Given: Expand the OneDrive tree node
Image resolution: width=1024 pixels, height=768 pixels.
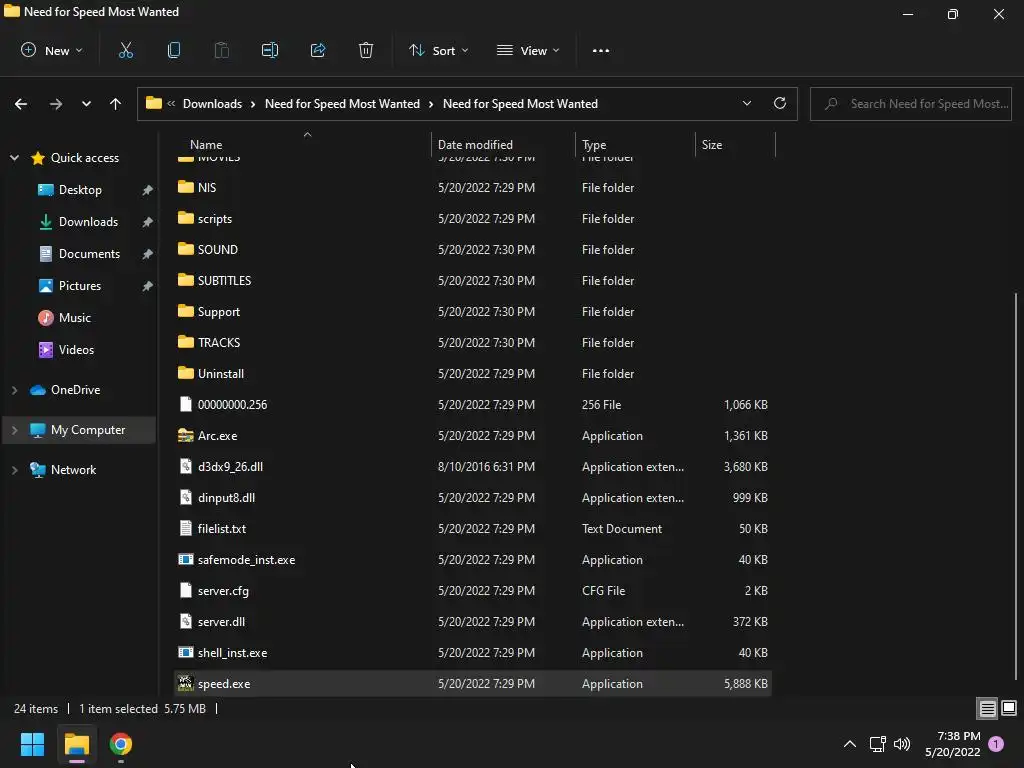Looking at the screenshot, I should click(x=14, y=390).
